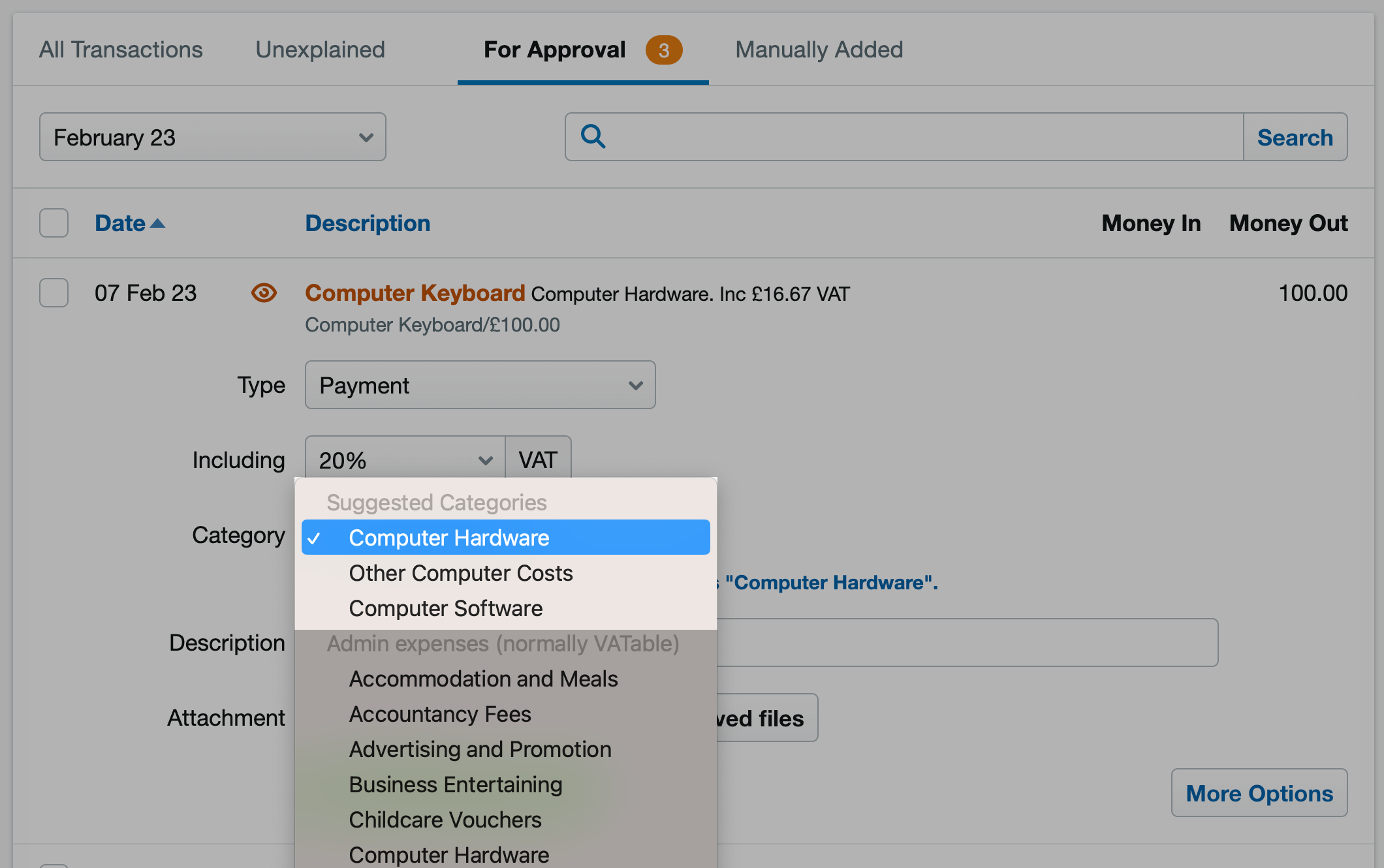
Task: Click the Money In column header
Action: point(1151,223)
